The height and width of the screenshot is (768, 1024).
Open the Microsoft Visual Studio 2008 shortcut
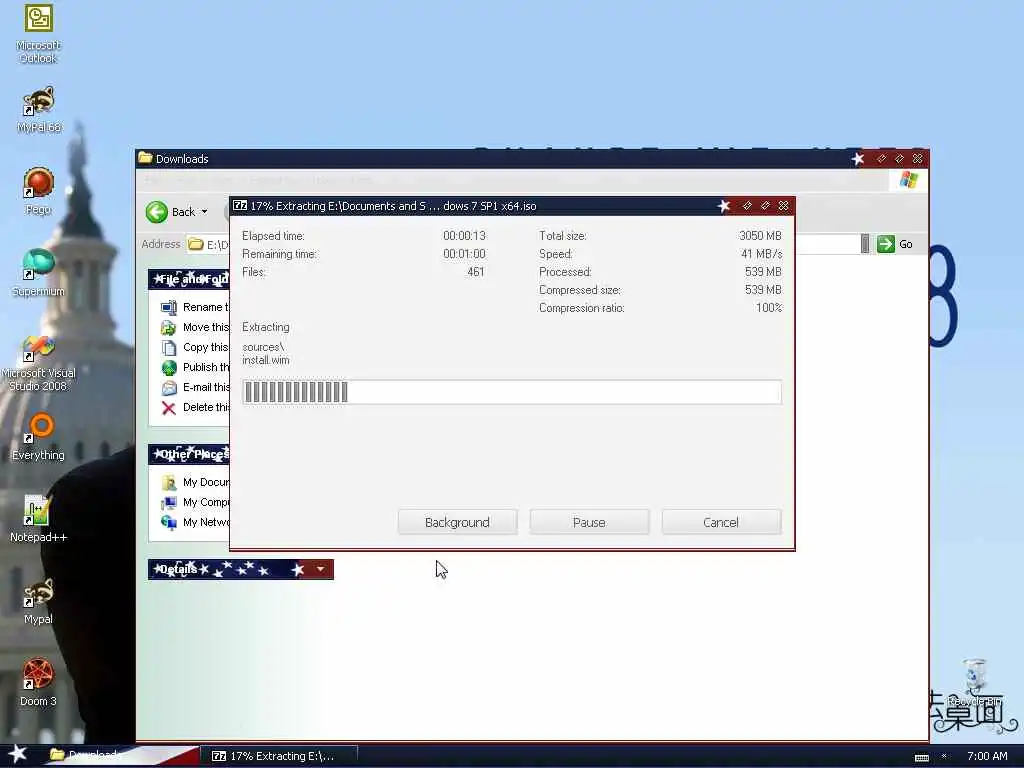[39, 363]
